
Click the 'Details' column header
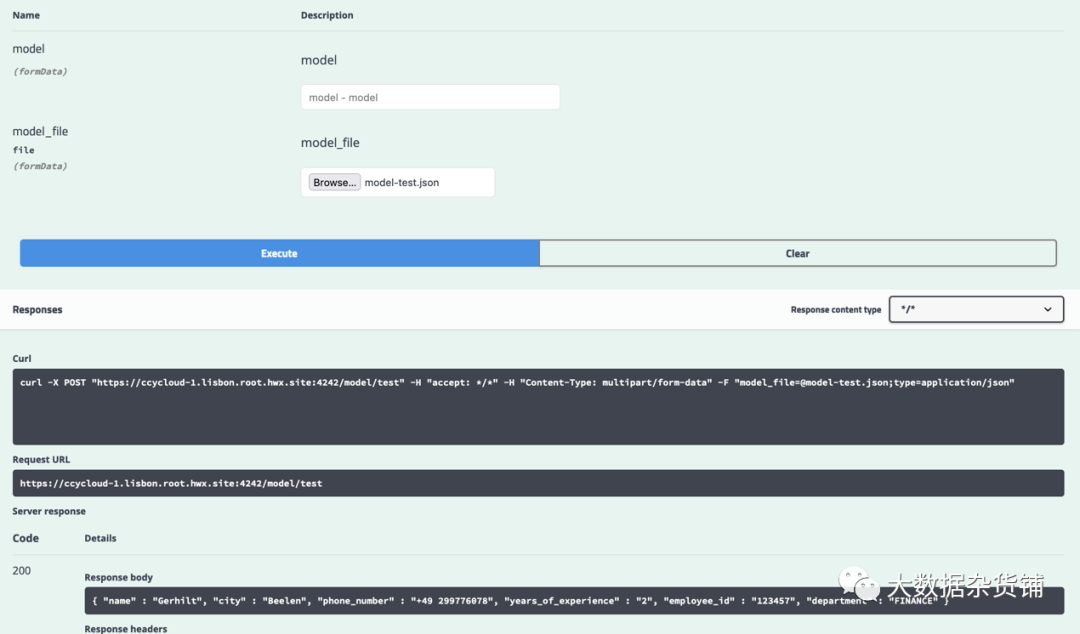pyautogui.click(x=101, y=538)
